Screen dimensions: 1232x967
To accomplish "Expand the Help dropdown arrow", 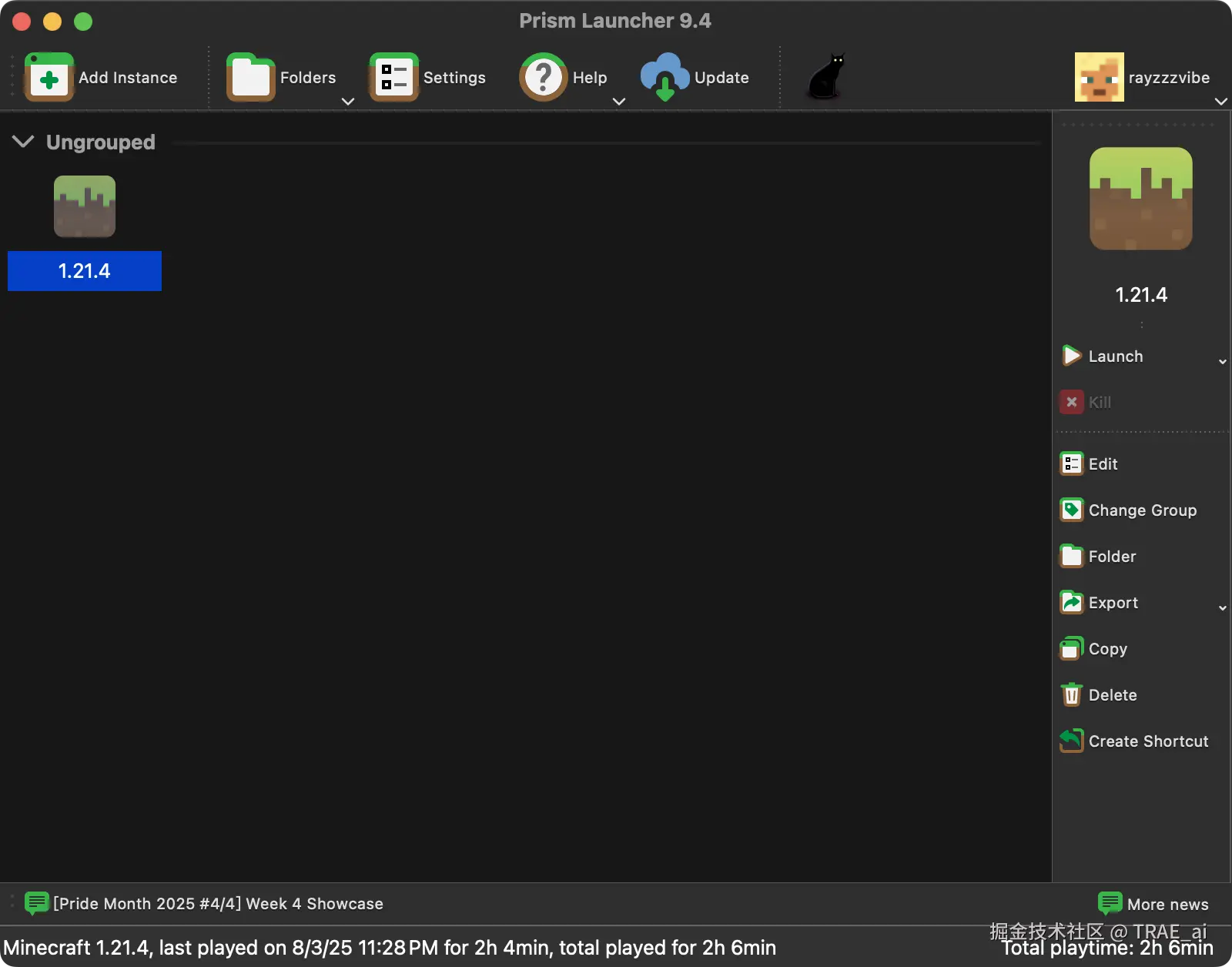I will [619, 101].
